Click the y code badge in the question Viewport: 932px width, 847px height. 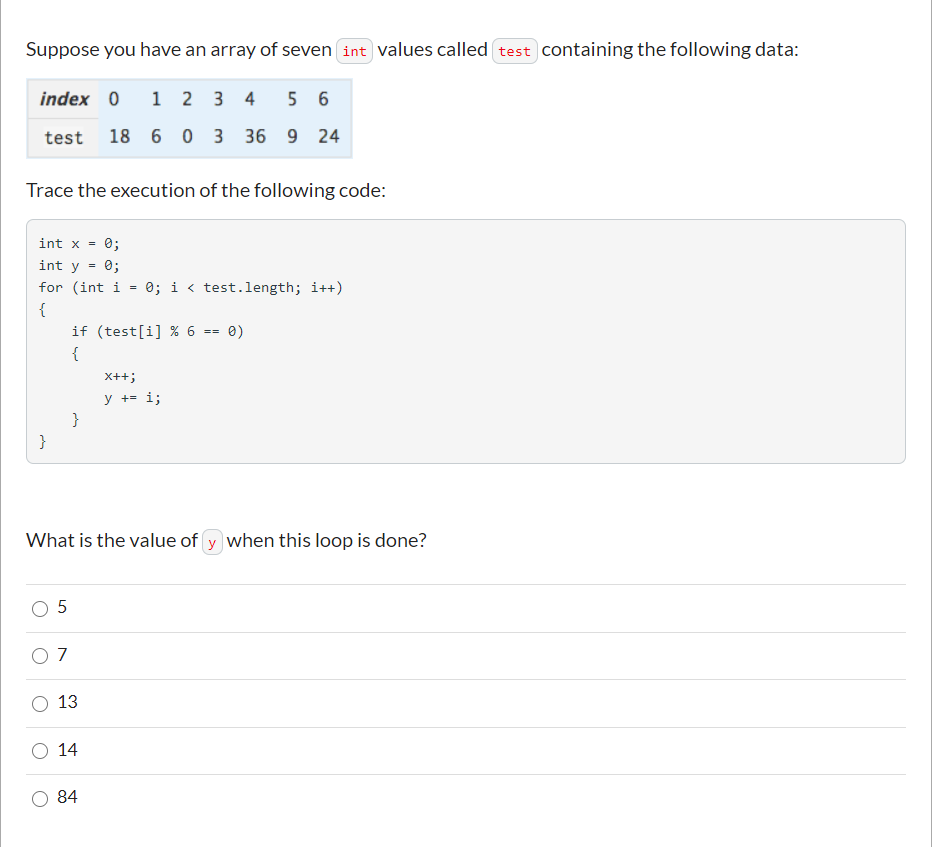[211, 541]
